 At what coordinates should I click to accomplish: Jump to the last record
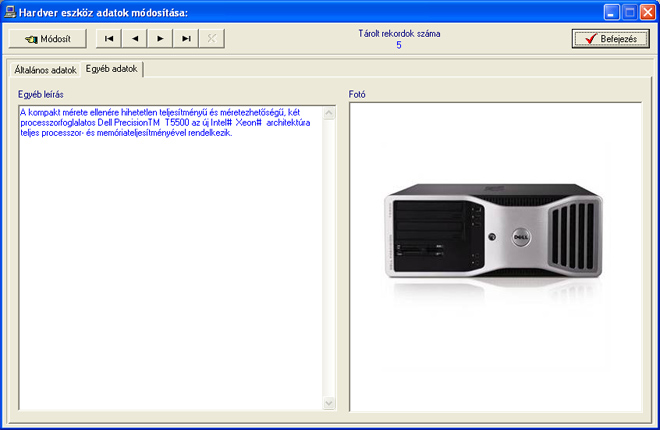coord(186,39)
